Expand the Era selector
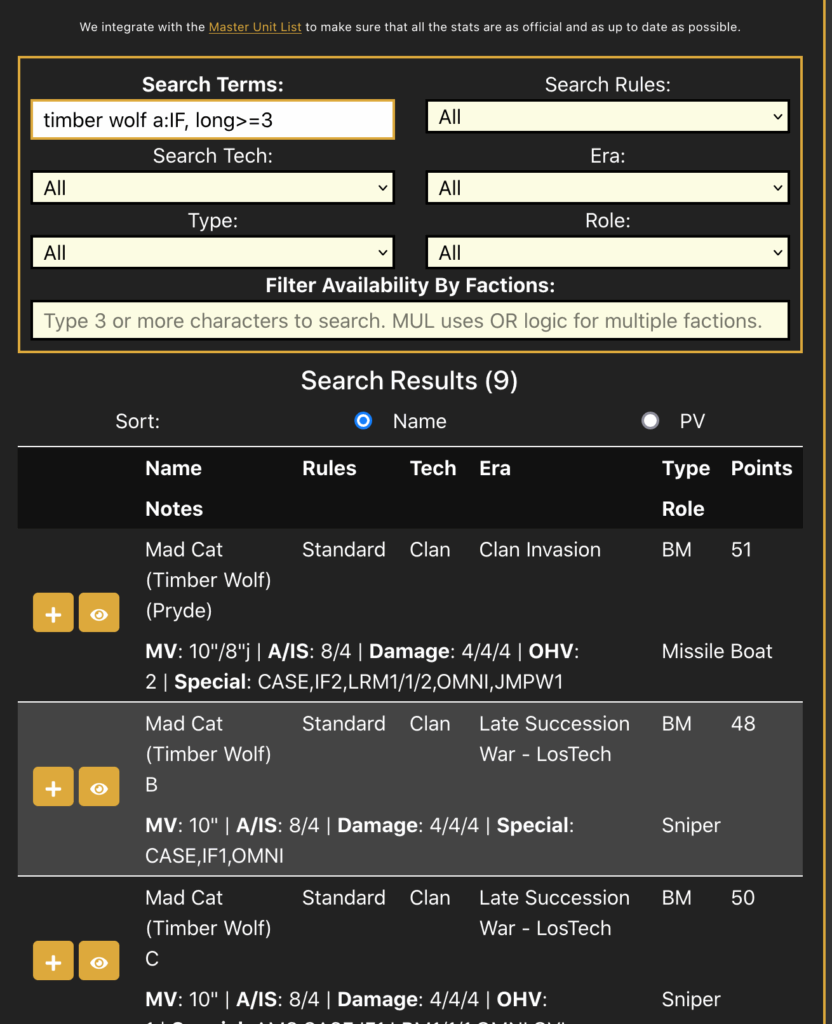This screenshot has width=832, height=1024. pos(607,187)
